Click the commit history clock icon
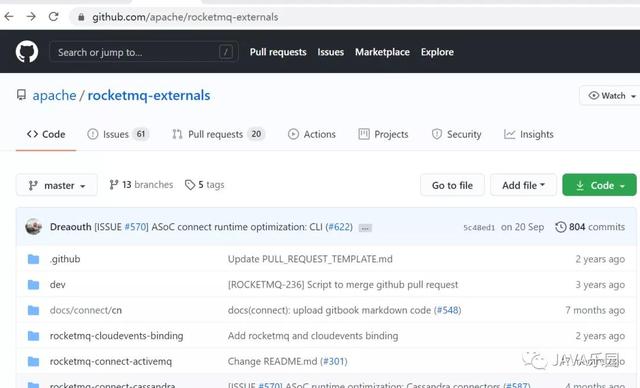The image size is (640, 388). (x=561, y=227)
